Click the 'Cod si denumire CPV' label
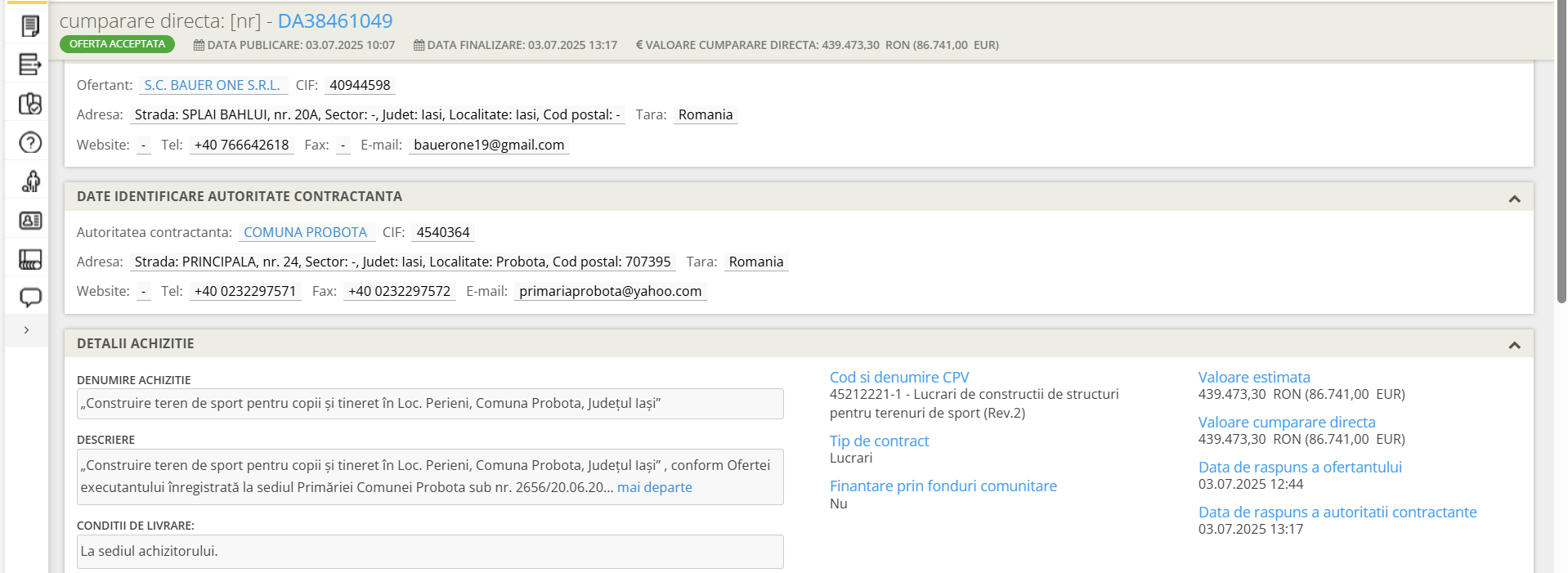1568x573 pixels. pyautogui.click(x=899, y=378)
